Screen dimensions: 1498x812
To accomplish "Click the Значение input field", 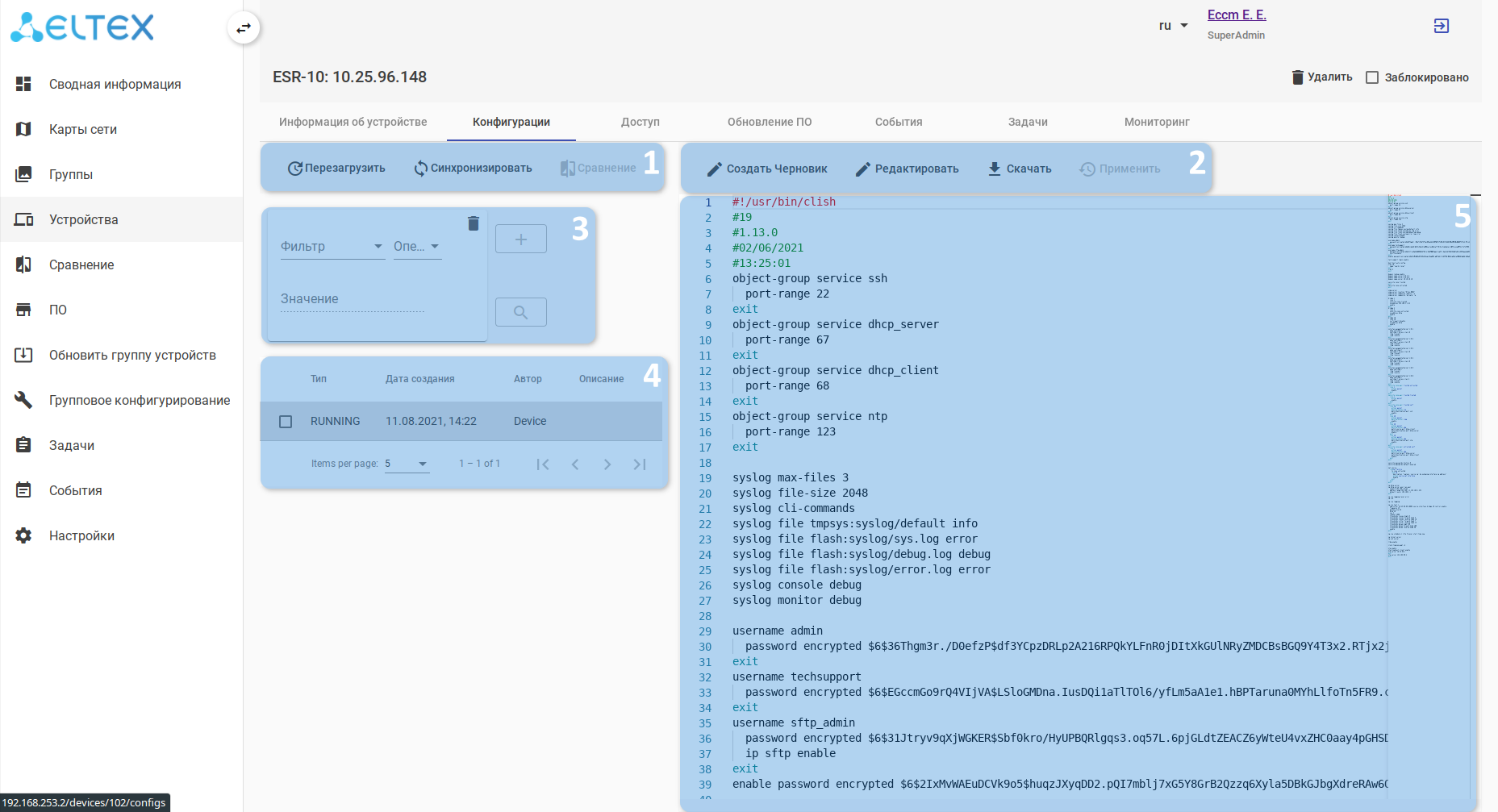I will [x=352, y=299].
